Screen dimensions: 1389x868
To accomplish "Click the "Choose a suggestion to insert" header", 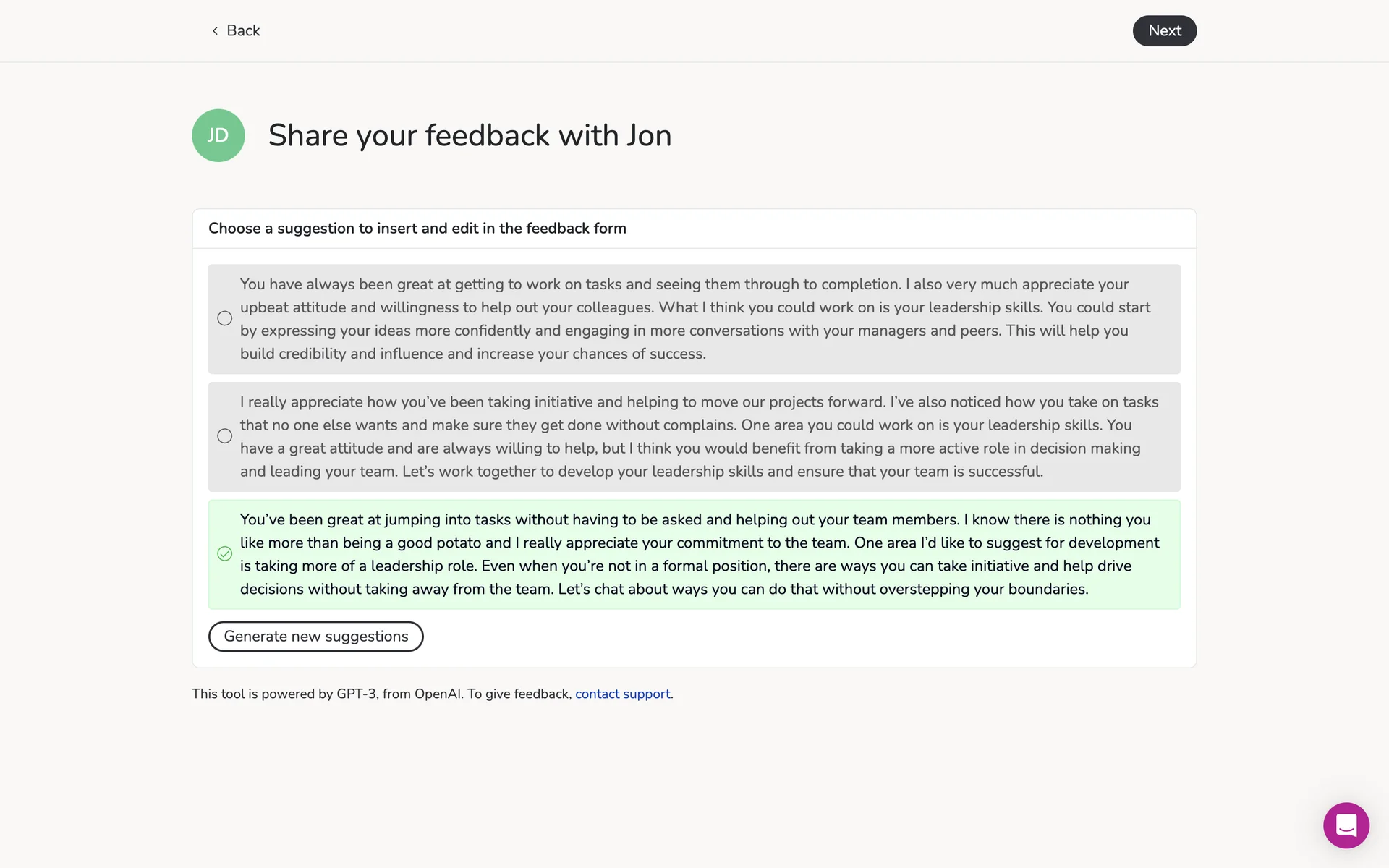I will [x=417, y=229].
